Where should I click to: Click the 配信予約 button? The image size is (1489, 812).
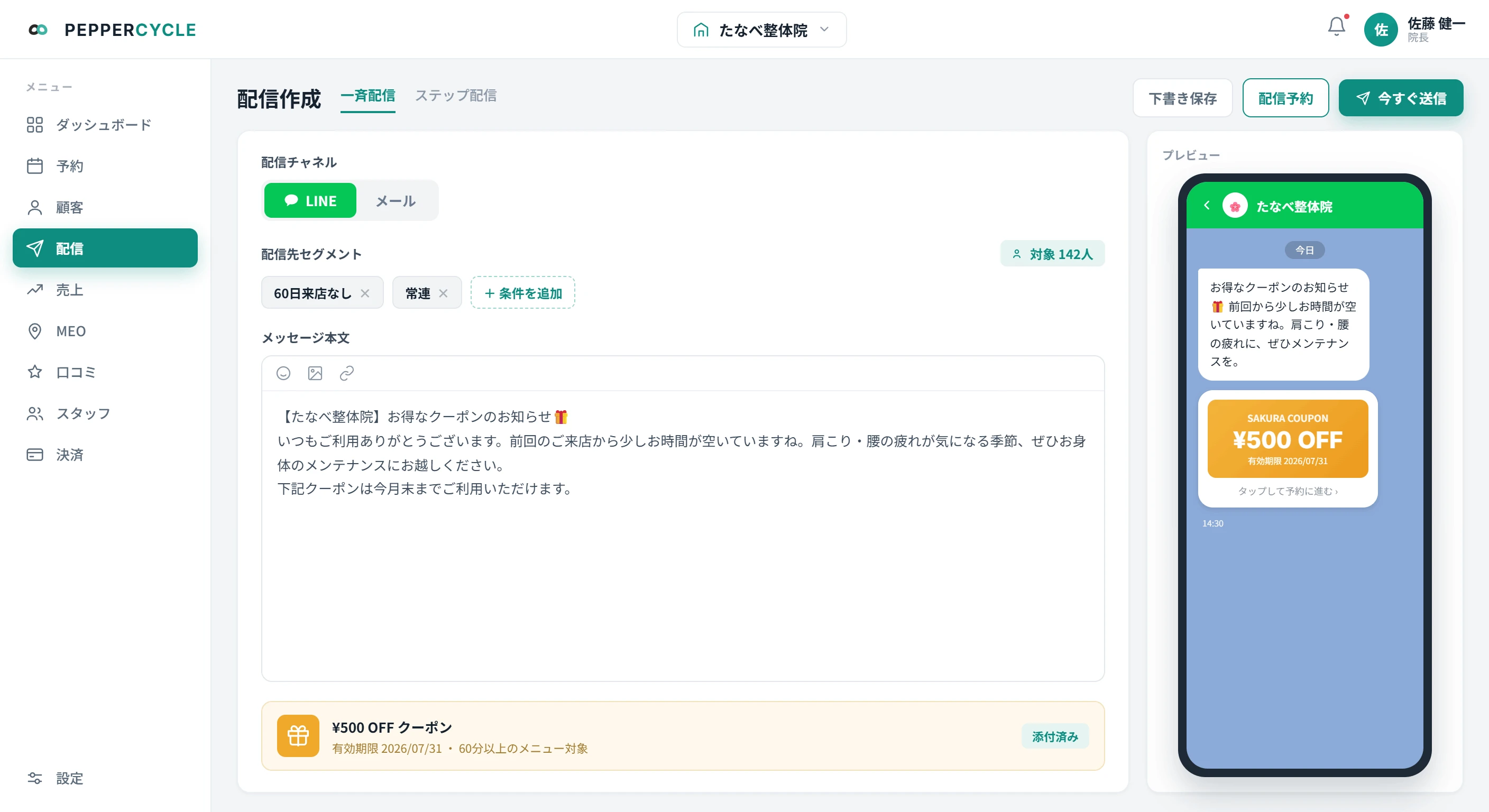pos(1285,98)
